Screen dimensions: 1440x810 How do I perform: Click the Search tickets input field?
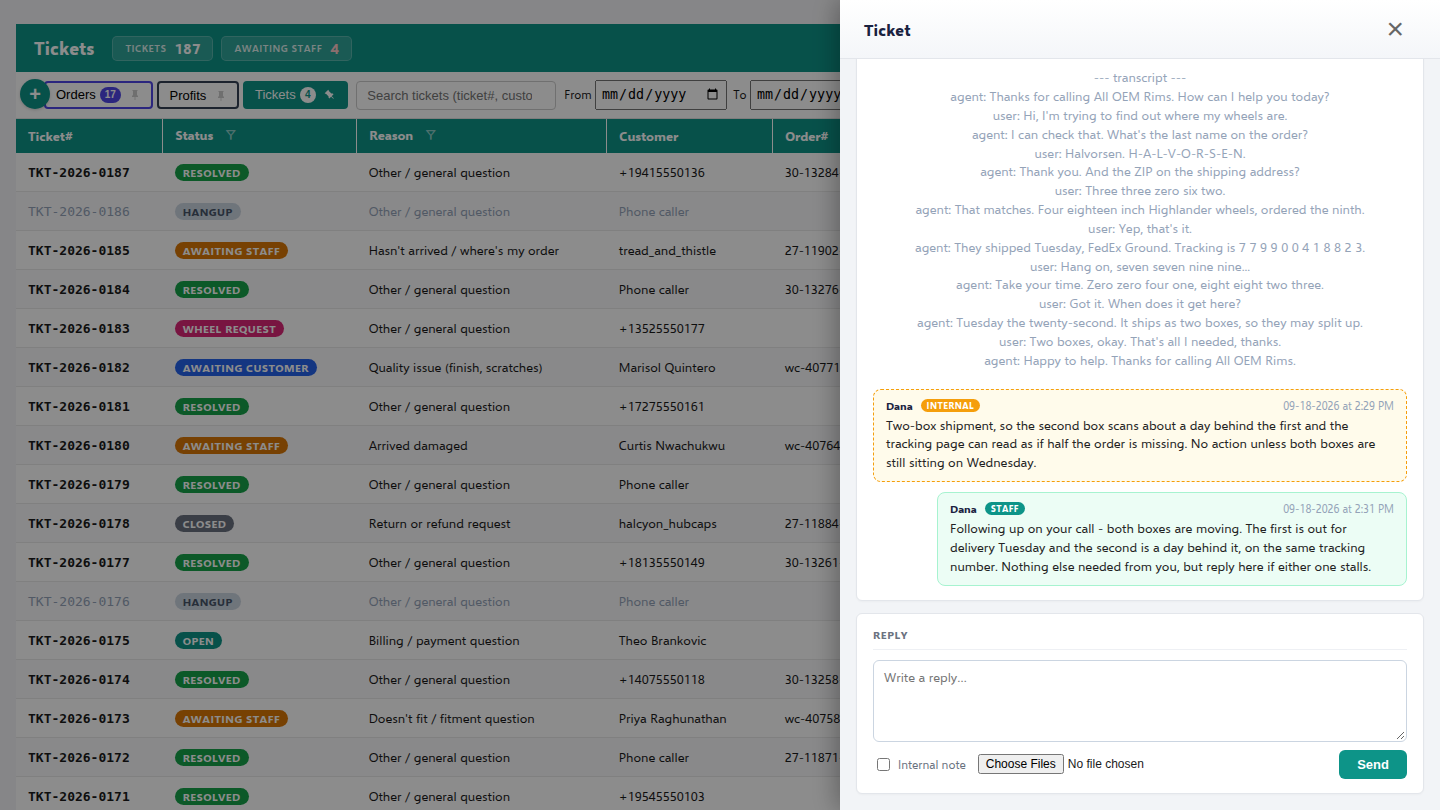coord(456,95)
